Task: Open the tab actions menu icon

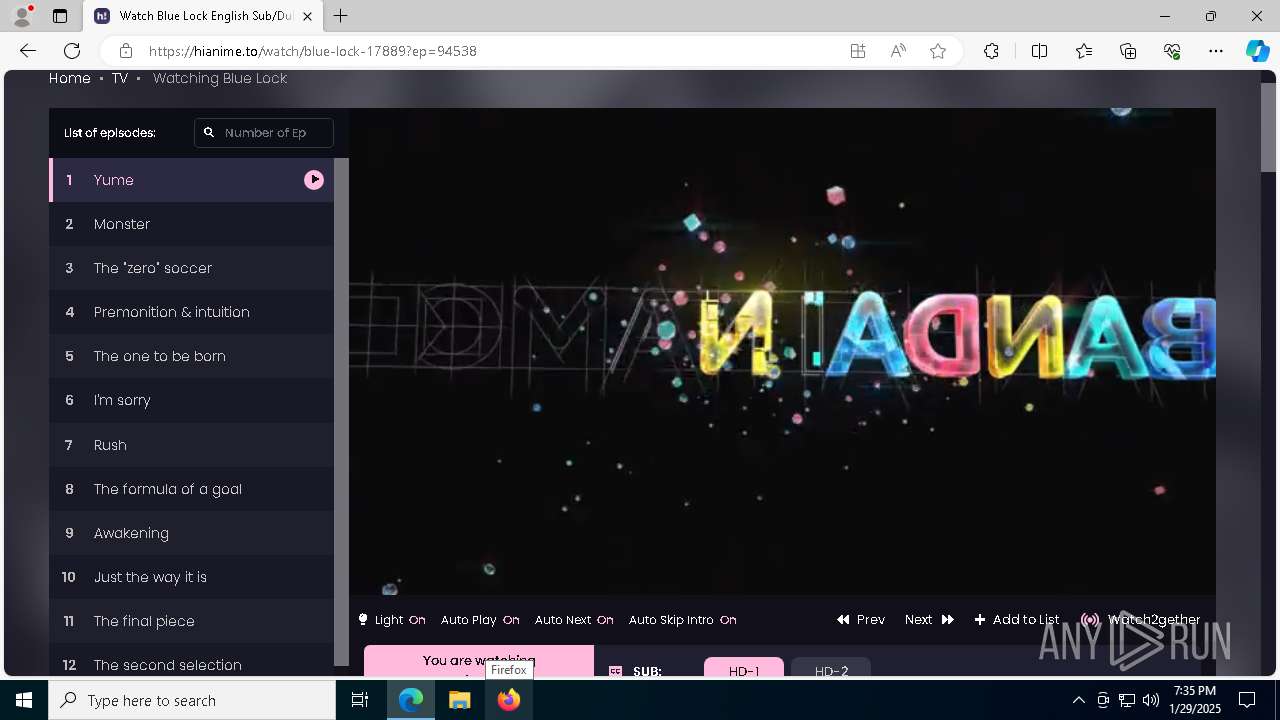Action: pyautogui.click(x=60, y=16)
